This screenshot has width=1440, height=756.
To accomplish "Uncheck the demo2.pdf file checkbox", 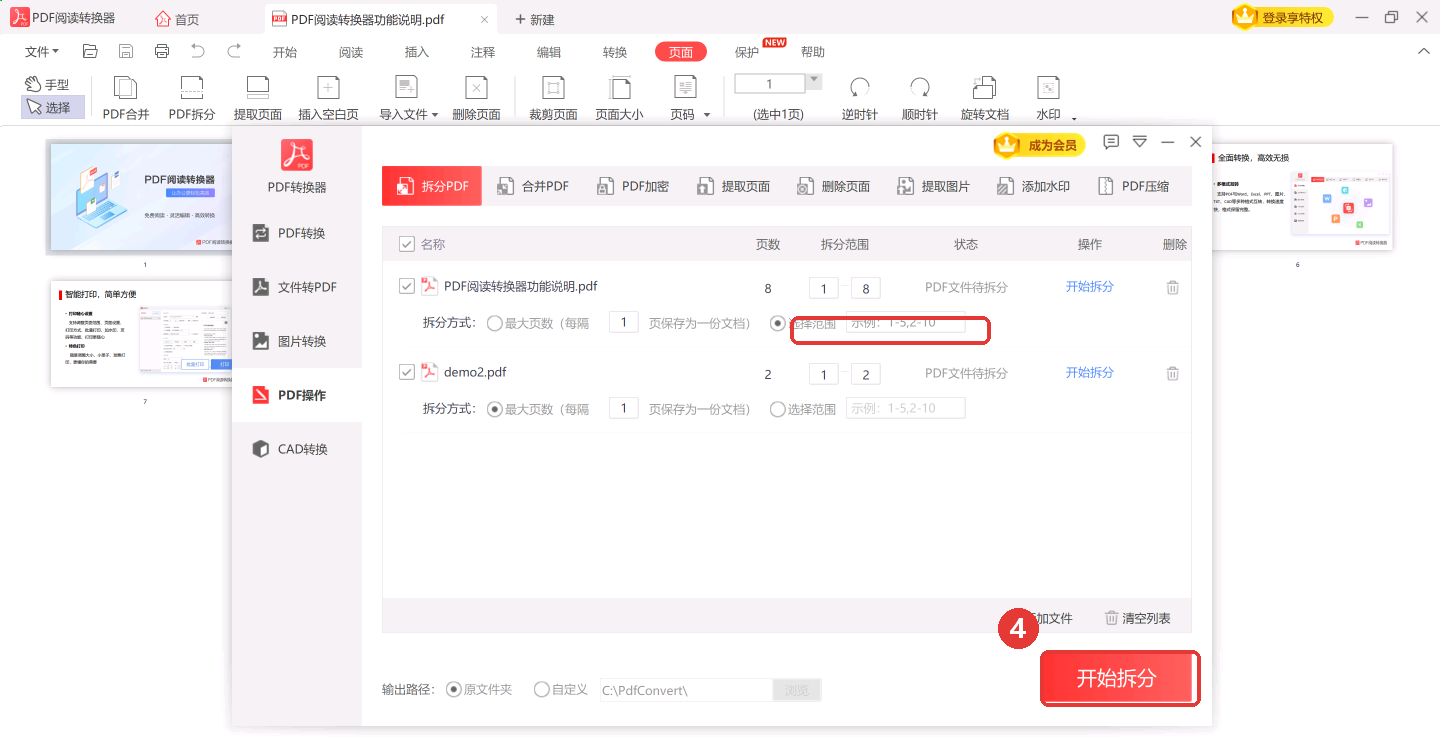I will pyautogui.click(x=406, y=372).
